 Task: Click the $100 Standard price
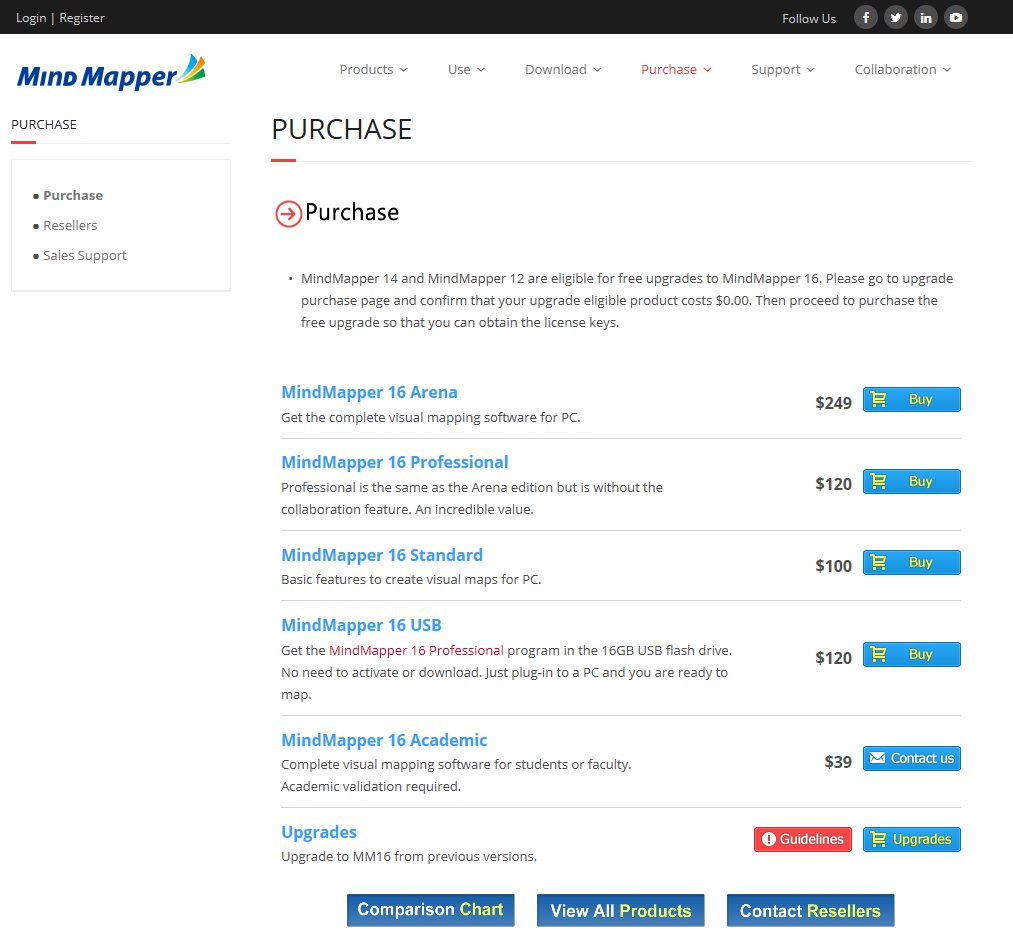coord(833,566)
